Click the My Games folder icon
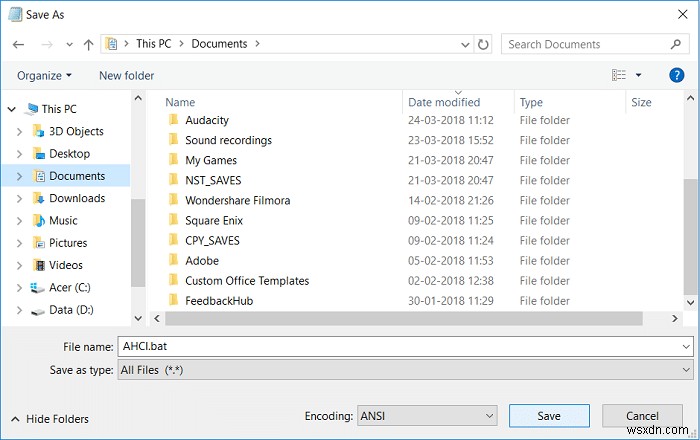The width and height of the screenshot is (700, 440). pos(174,160)
